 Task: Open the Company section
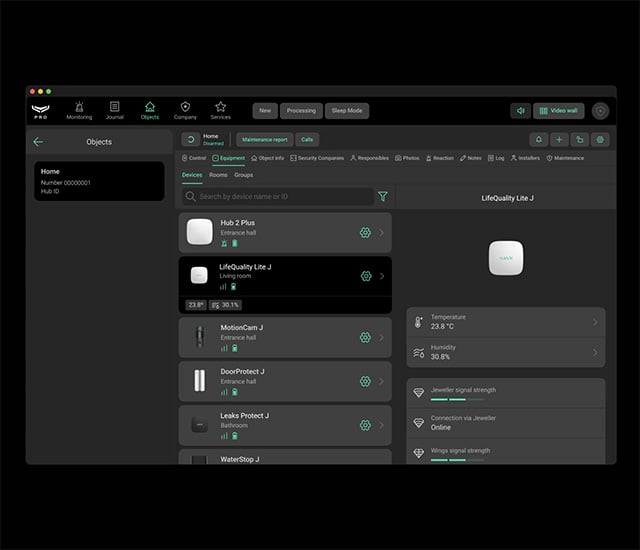pyautogui.click(x=185, y=111)
